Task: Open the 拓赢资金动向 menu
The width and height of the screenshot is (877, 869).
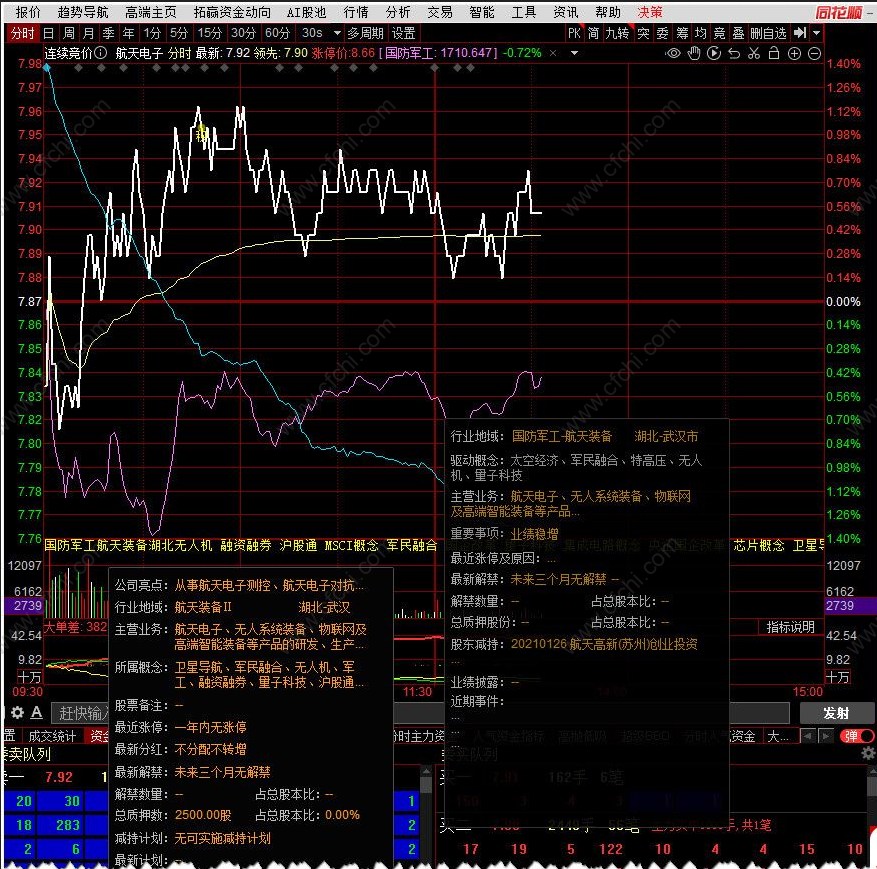Action: [232, 12]
